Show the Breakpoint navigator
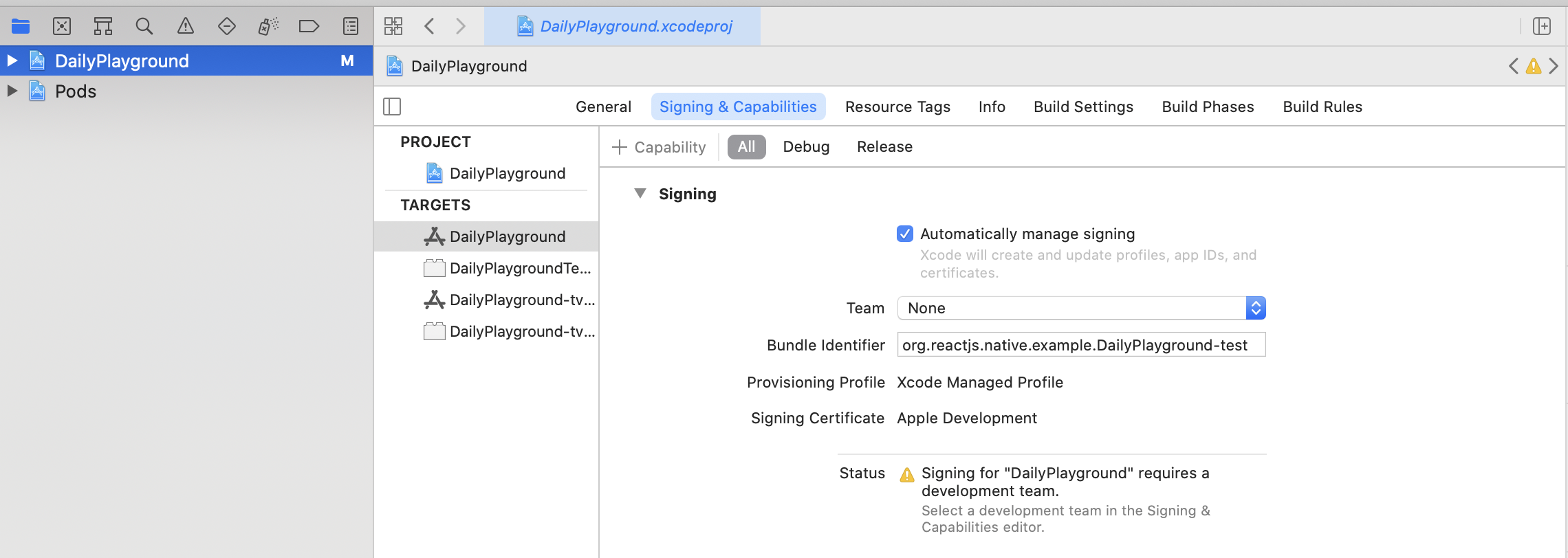1568x558 pixels. [x=309, y=27]
